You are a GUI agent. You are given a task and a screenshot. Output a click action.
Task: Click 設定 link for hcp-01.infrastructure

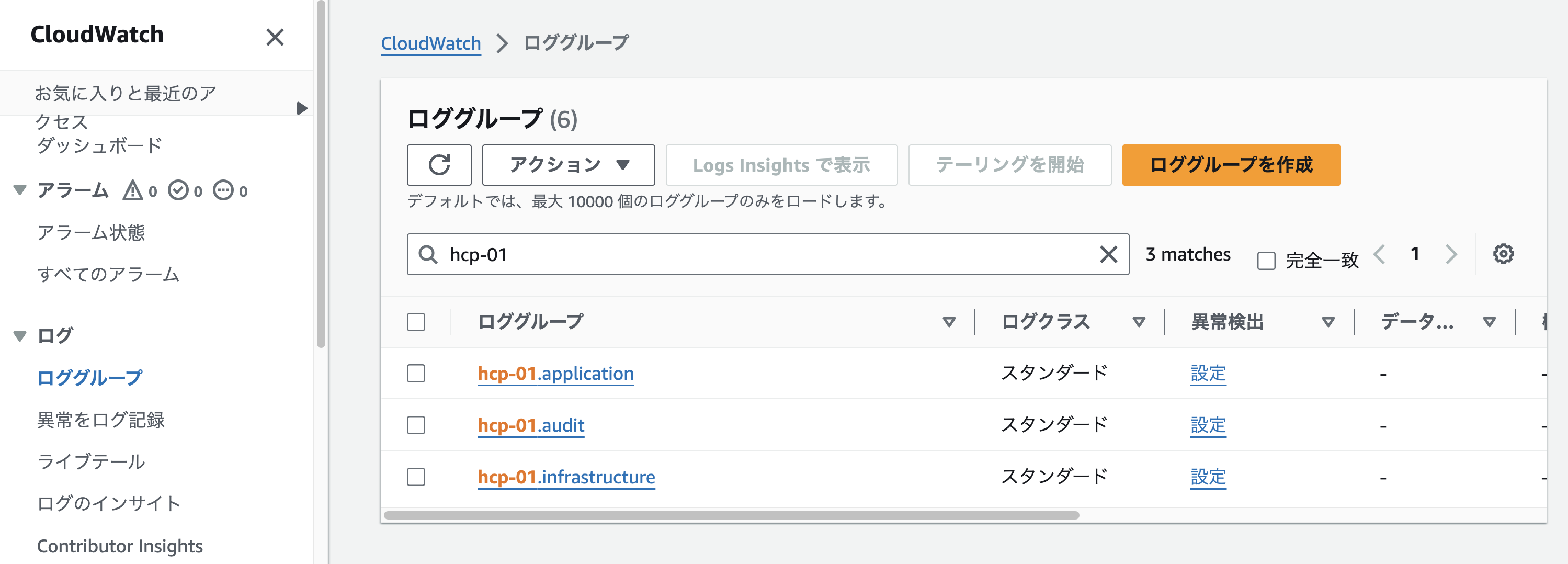pyautogui.click(x=1208, y=477)
